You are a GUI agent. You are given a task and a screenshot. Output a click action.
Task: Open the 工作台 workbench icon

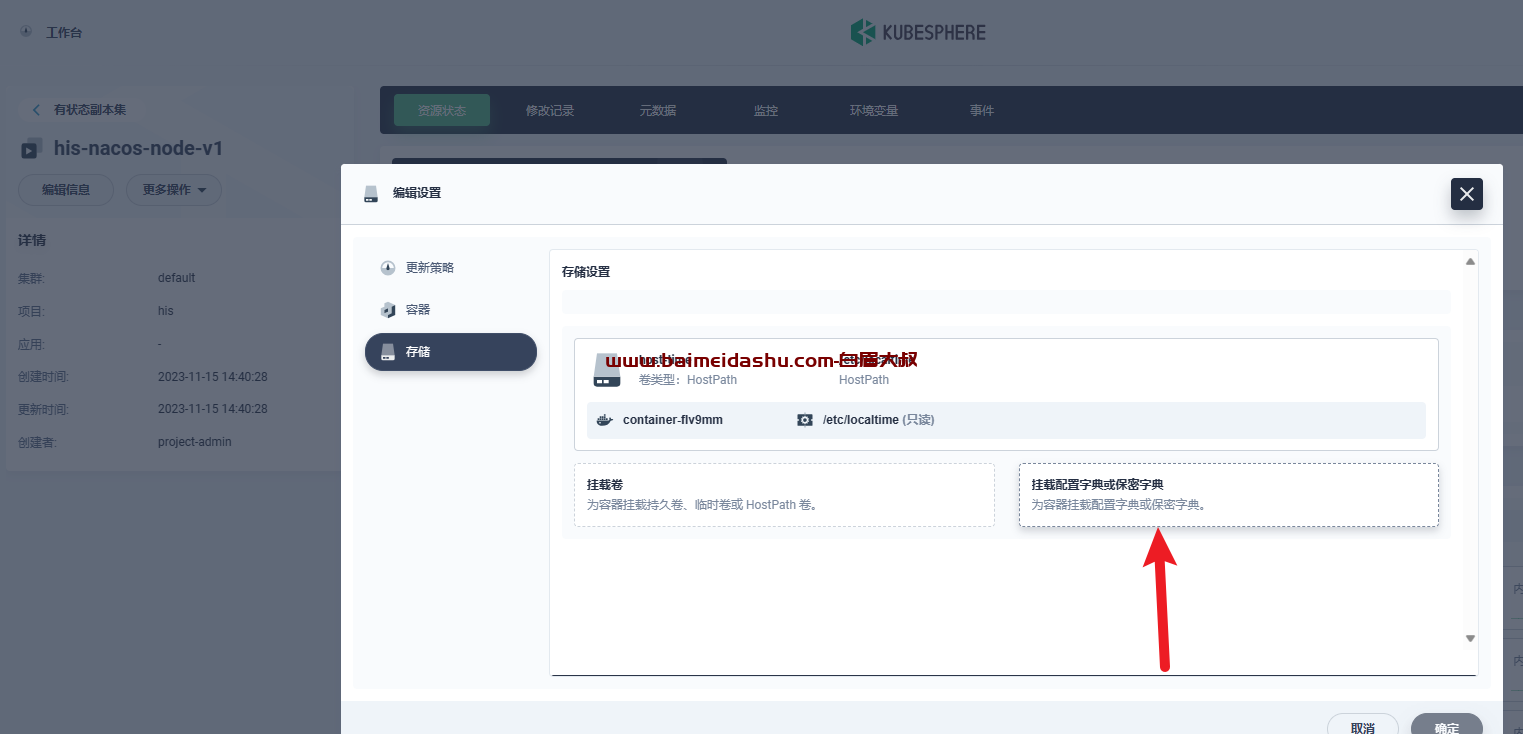(x=25, y=32)
